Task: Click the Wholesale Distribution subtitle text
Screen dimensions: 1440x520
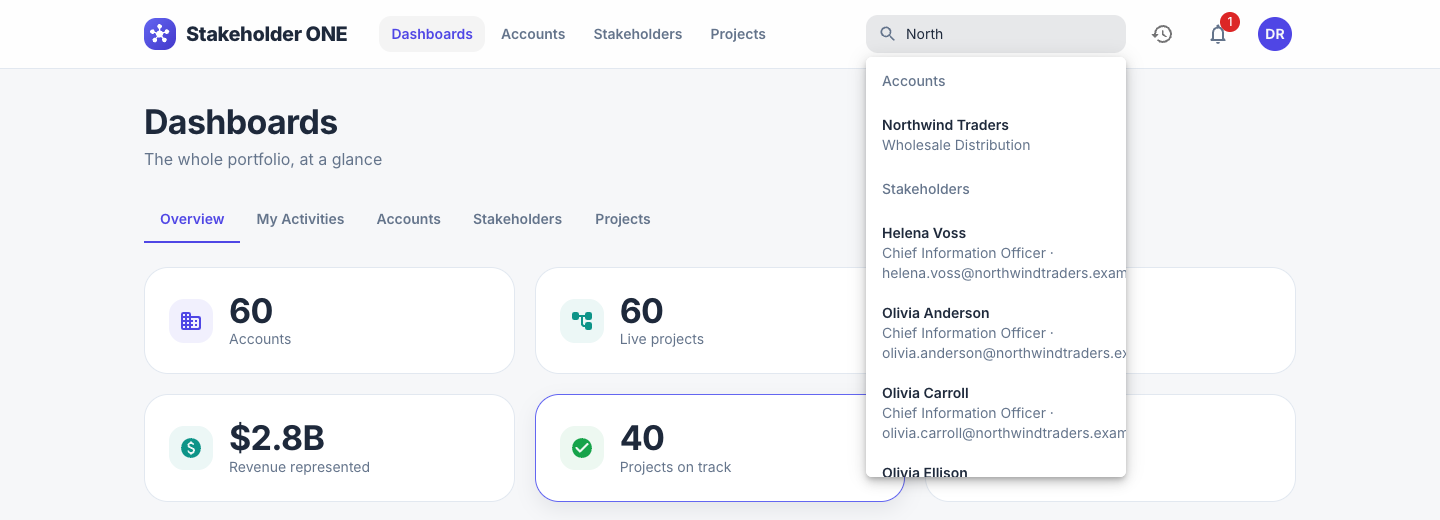Action: (x=956, y=145)
